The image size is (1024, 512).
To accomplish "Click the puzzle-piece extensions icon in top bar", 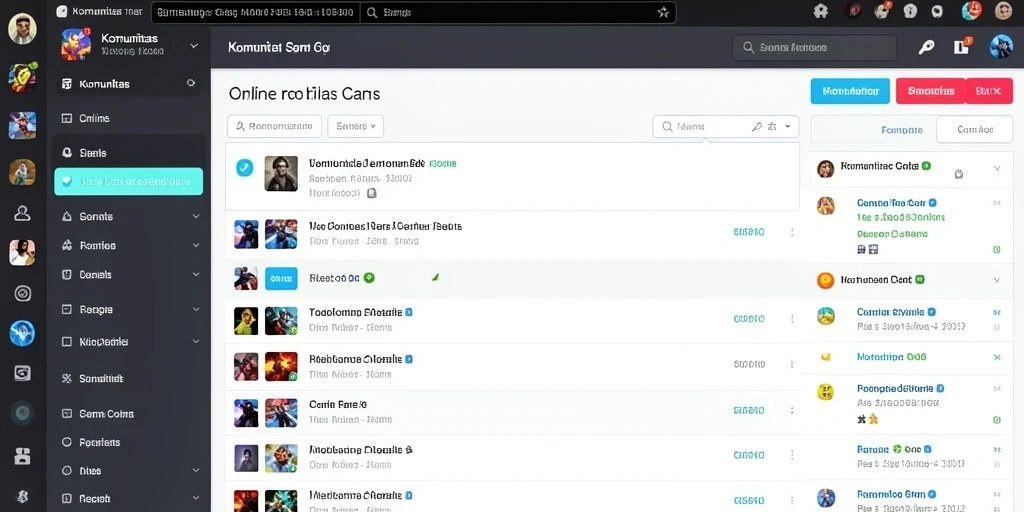I will 821,11.
